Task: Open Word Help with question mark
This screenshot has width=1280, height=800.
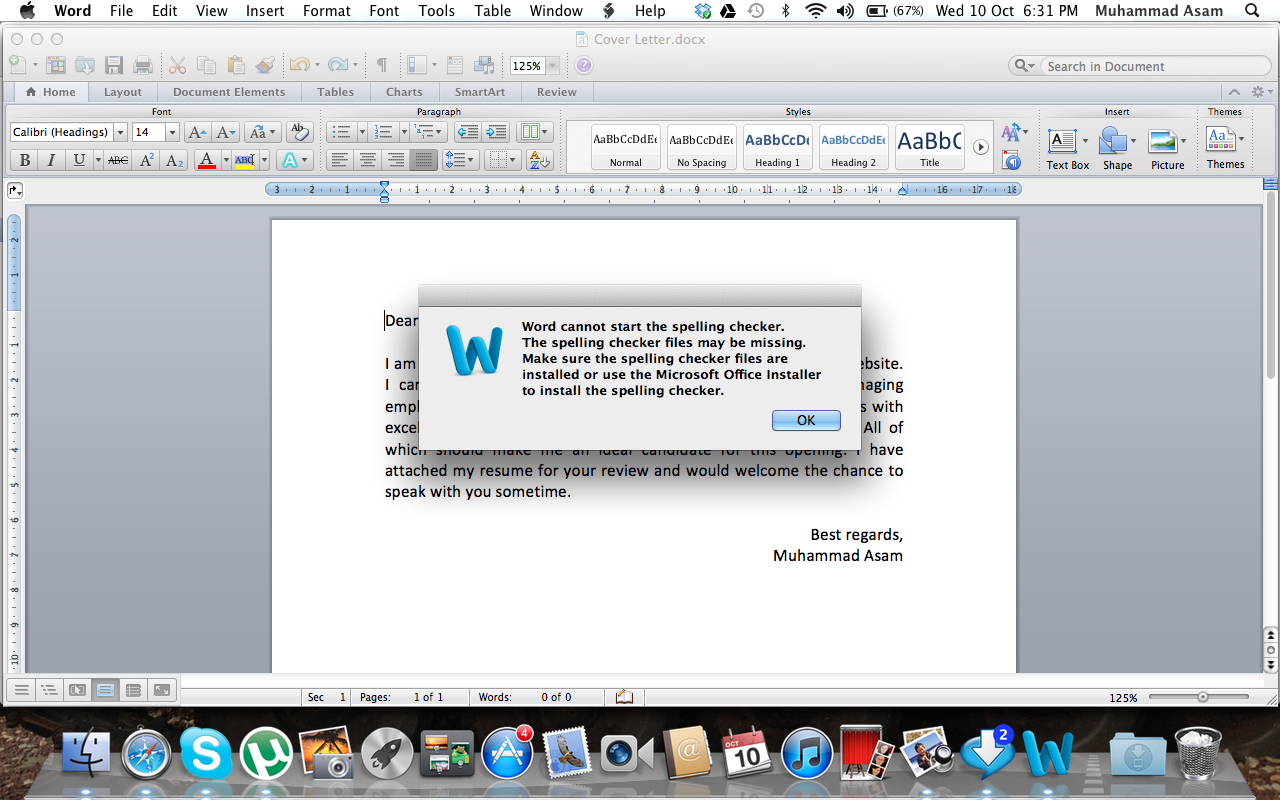Action: 584,66
